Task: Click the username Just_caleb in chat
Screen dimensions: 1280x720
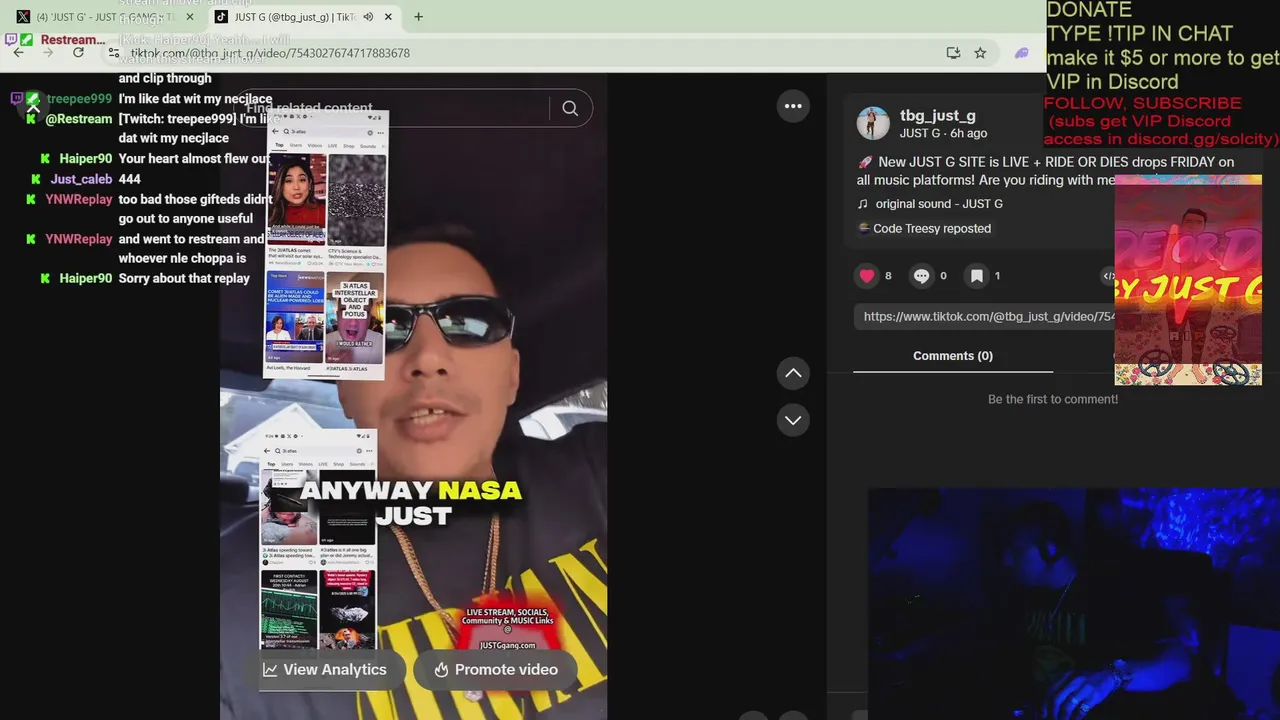Action: coord(81,179)
